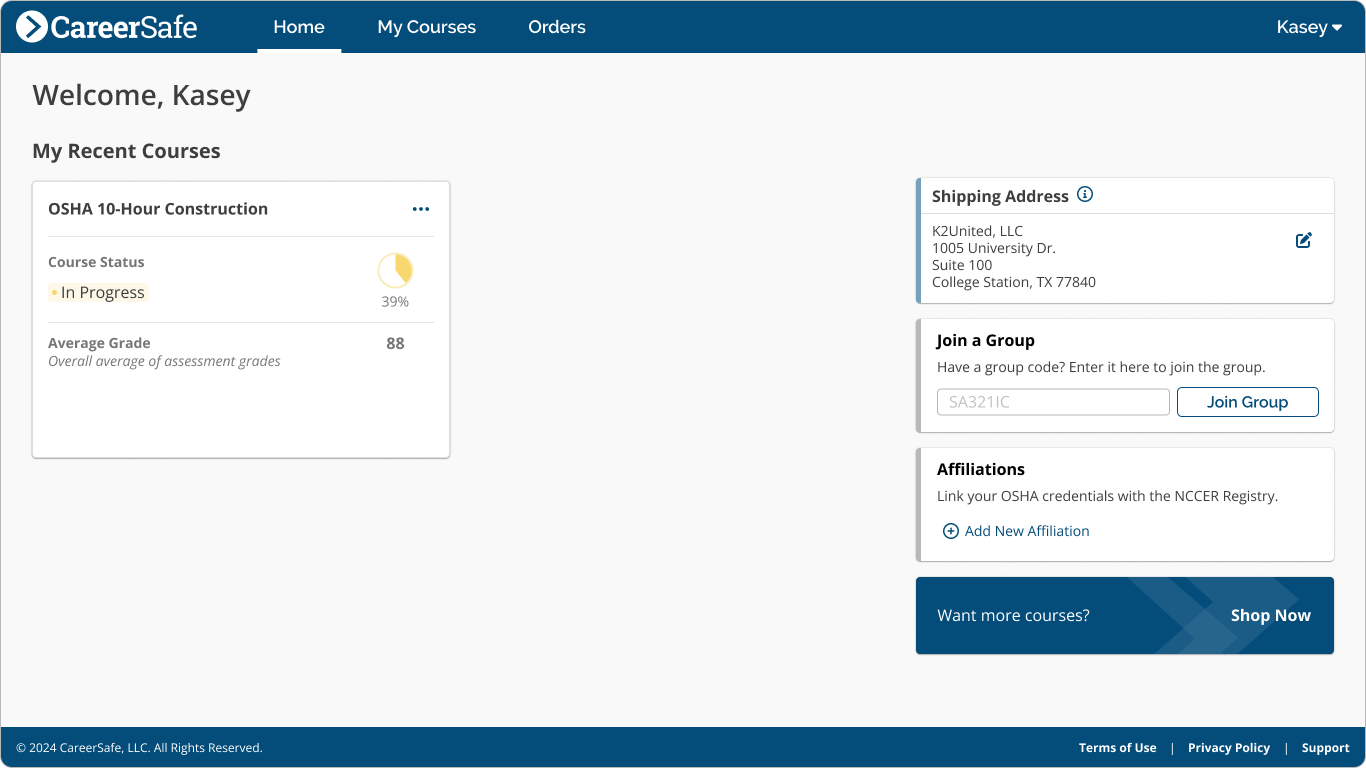Click the Shop Now button
The image size is (1366, 768).
(1270, 615)
